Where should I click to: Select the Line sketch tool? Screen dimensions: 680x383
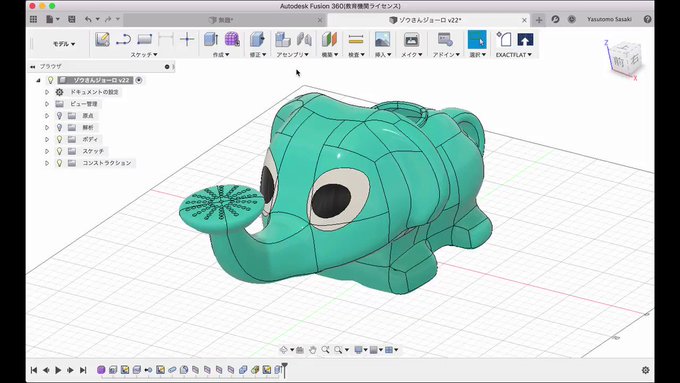(x=123, y=39)
